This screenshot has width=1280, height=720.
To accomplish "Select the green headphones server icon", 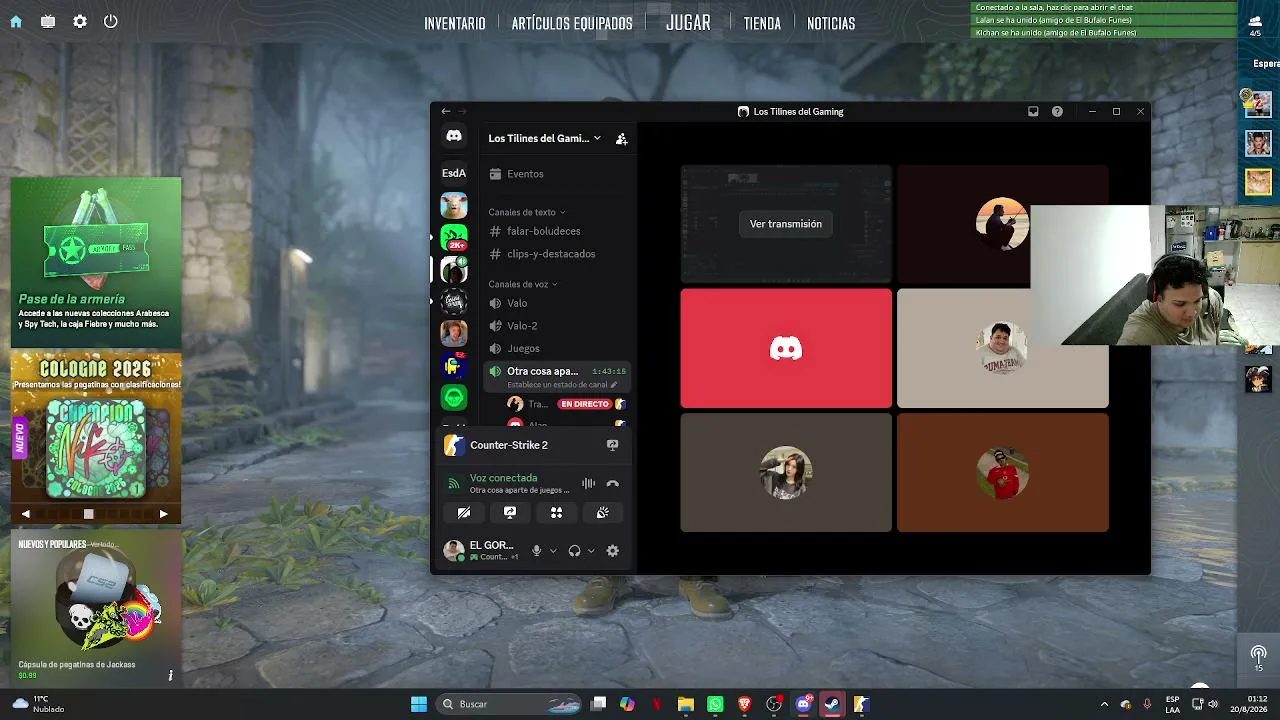I will pyautogui.click(x=454, y=397).
